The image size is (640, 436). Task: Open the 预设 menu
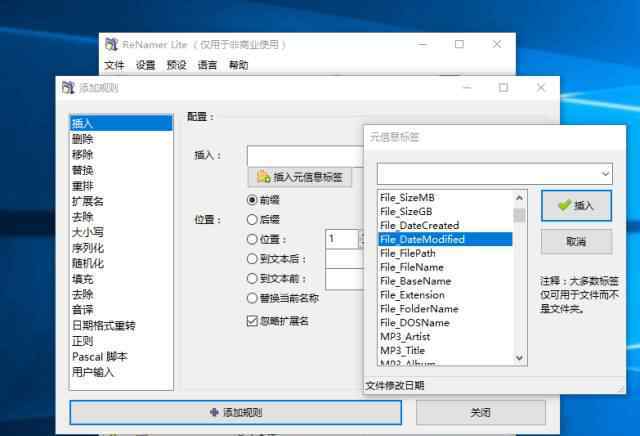click(176, 65)
